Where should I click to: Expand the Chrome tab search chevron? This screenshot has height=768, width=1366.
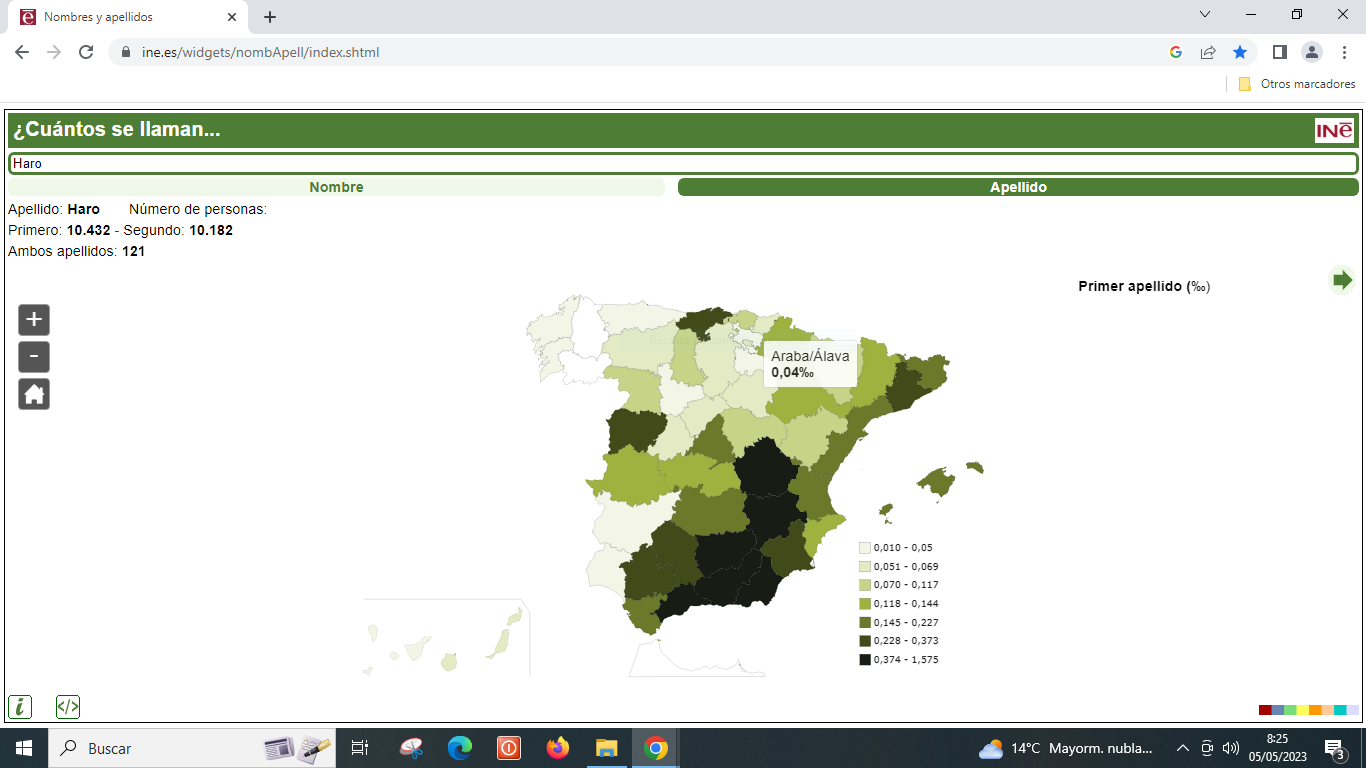tap(1205, 15)
